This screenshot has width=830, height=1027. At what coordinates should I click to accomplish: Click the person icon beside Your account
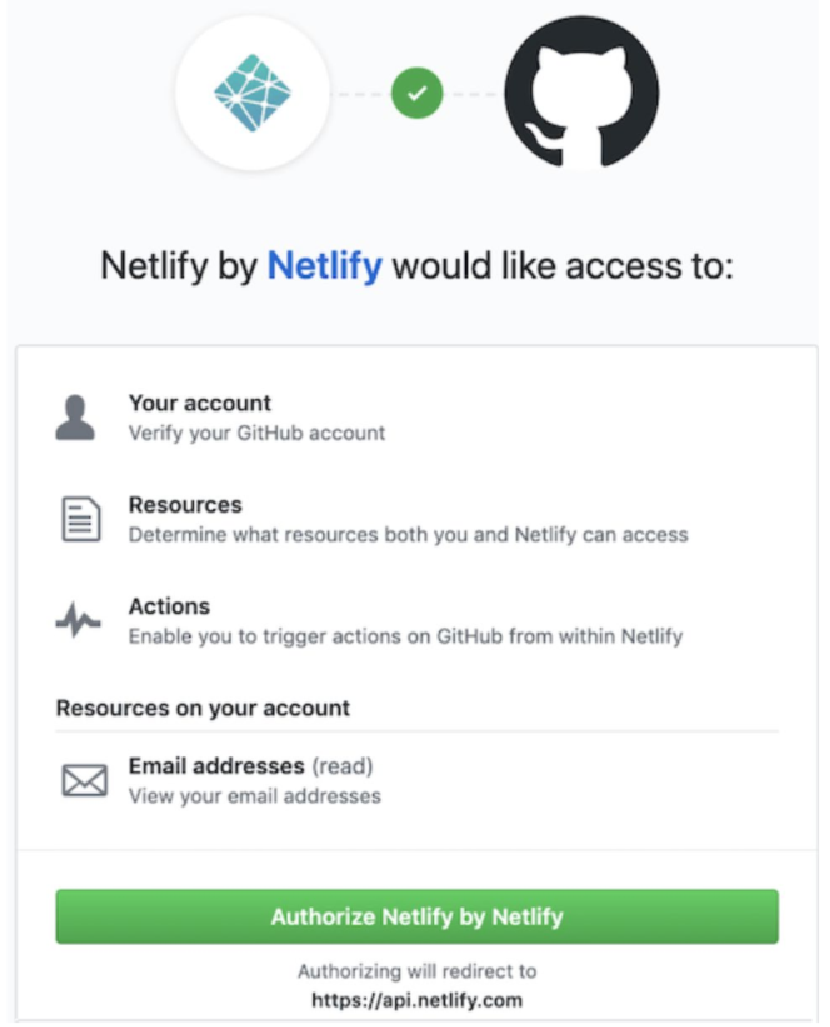point(75,417)
